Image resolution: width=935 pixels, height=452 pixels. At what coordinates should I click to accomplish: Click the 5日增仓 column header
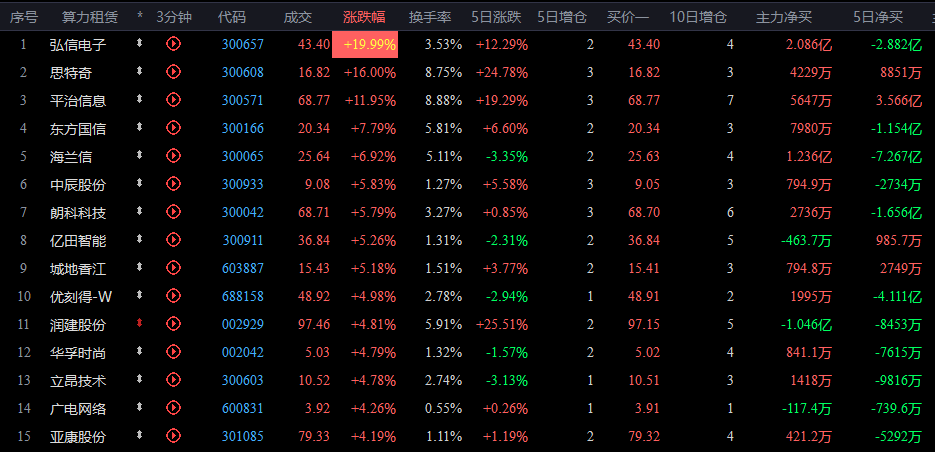(x=562, y=18)
